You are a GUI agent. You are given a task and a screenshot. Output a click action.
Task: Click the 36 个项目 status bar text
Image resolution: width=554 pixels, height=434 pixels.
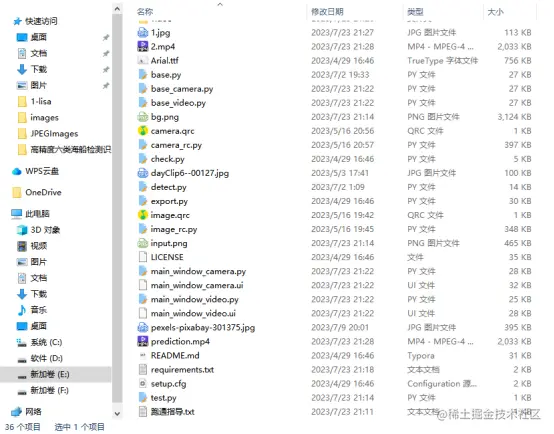pos(23,427)
